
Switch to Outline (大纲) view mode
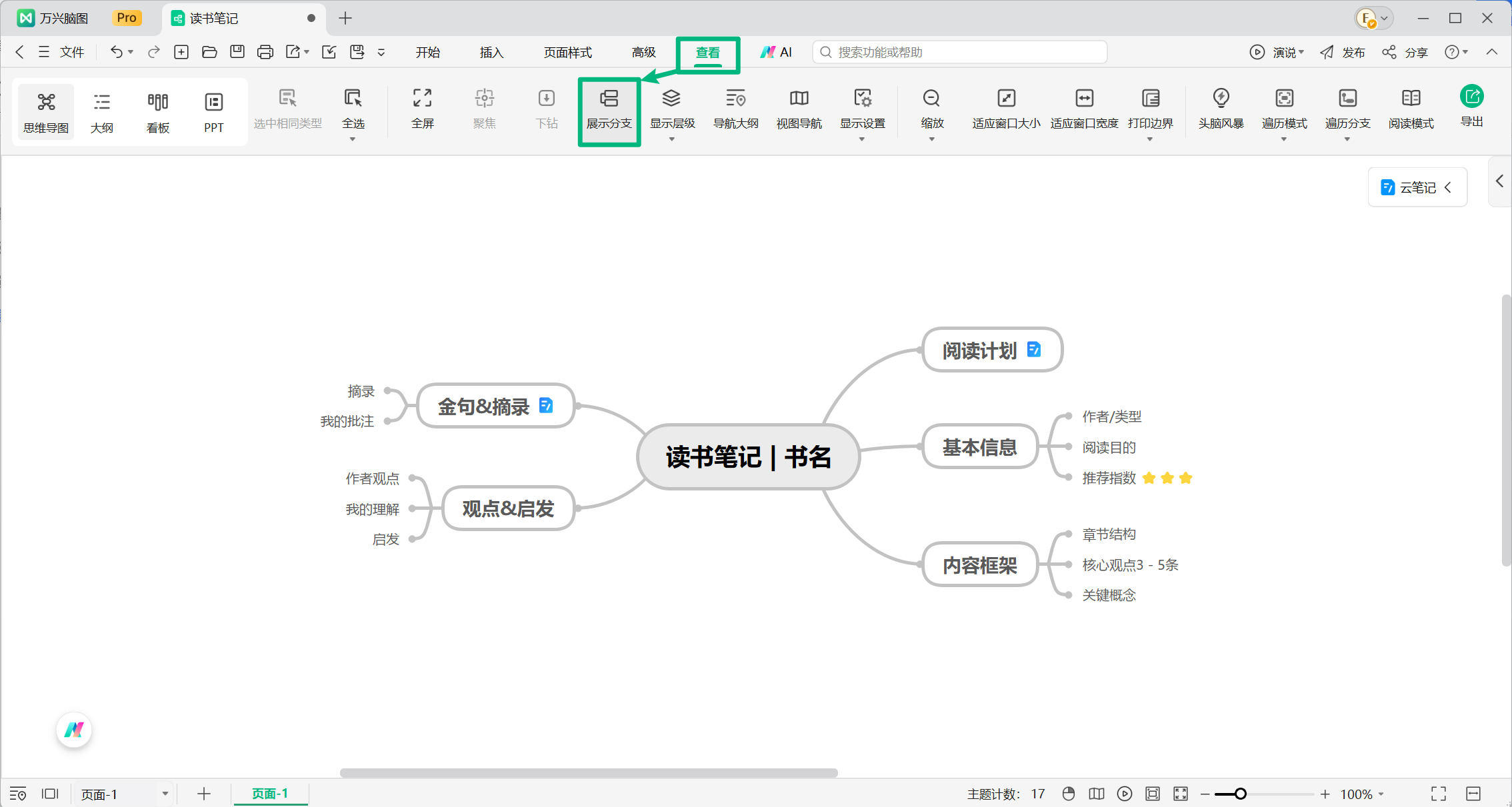click(102, 111)
